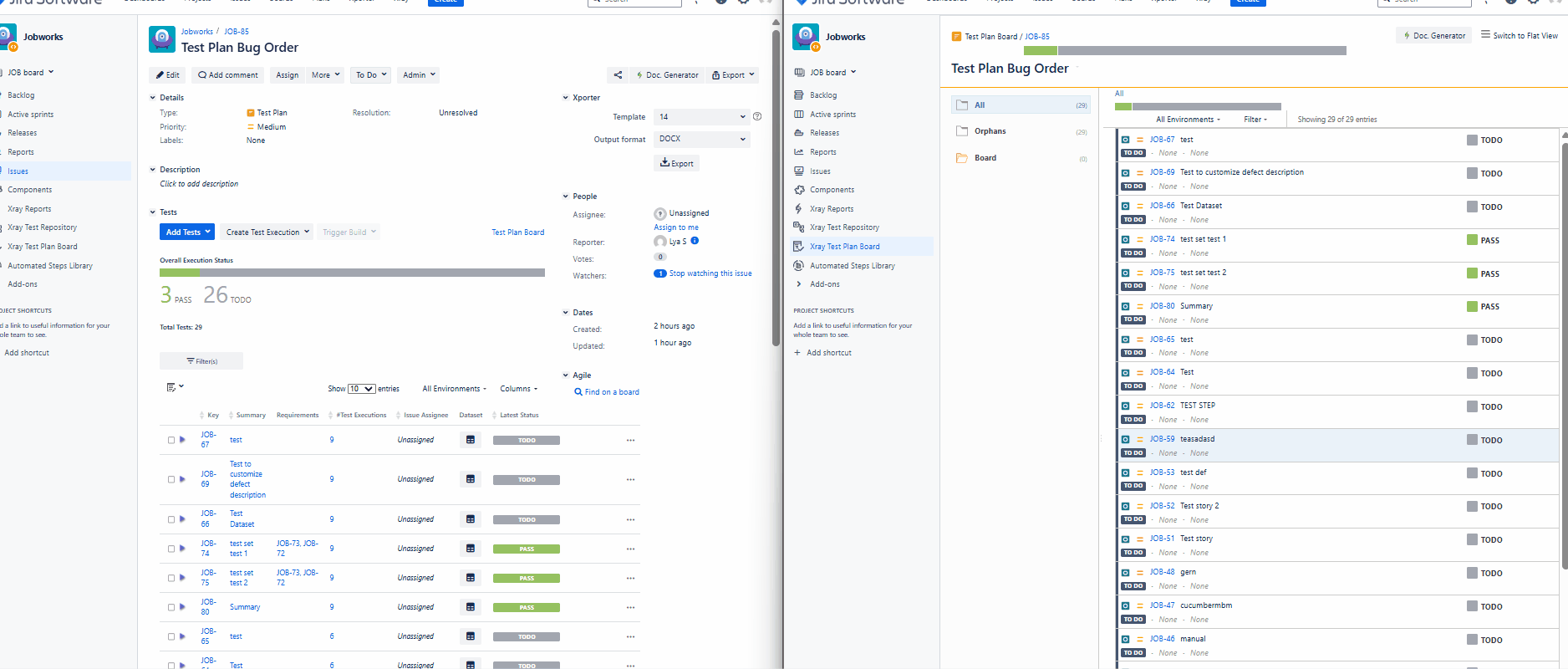This screenshot has height=669, width=1568.
Task: Select the checkbox for JOB-80 Summary
Action: pos(171,607)
